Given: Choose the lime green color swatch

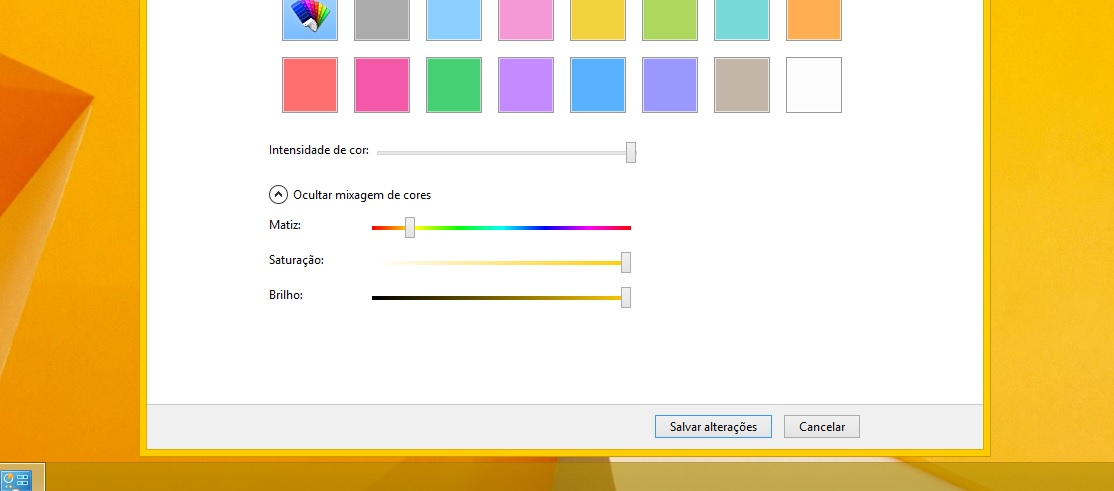Looking at the screenshot, I should pos(670,19).
